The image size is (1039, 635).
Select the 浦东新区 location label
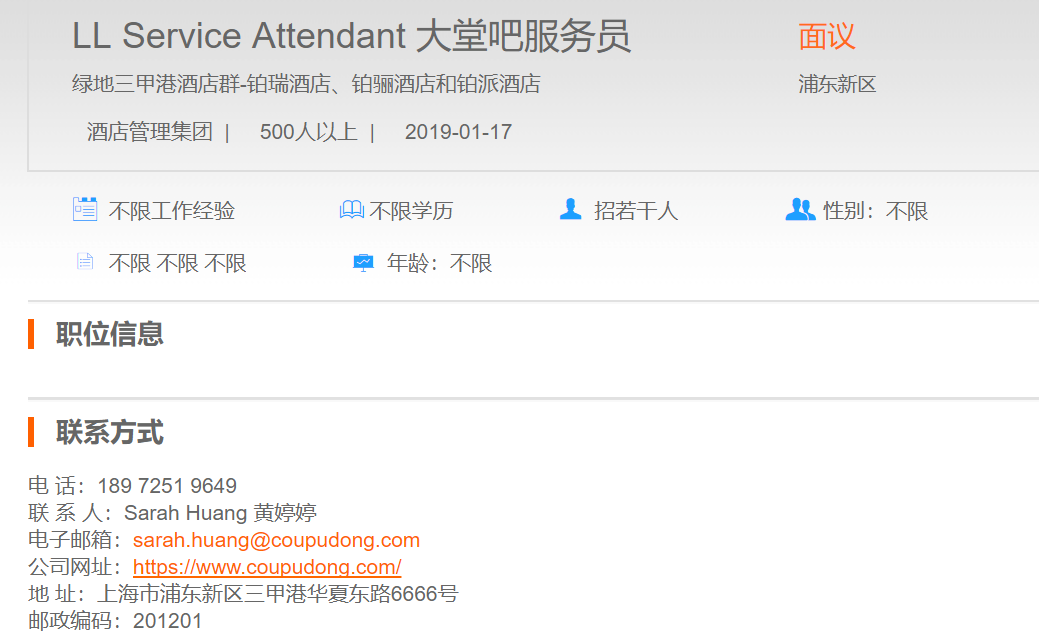[837, 84]
